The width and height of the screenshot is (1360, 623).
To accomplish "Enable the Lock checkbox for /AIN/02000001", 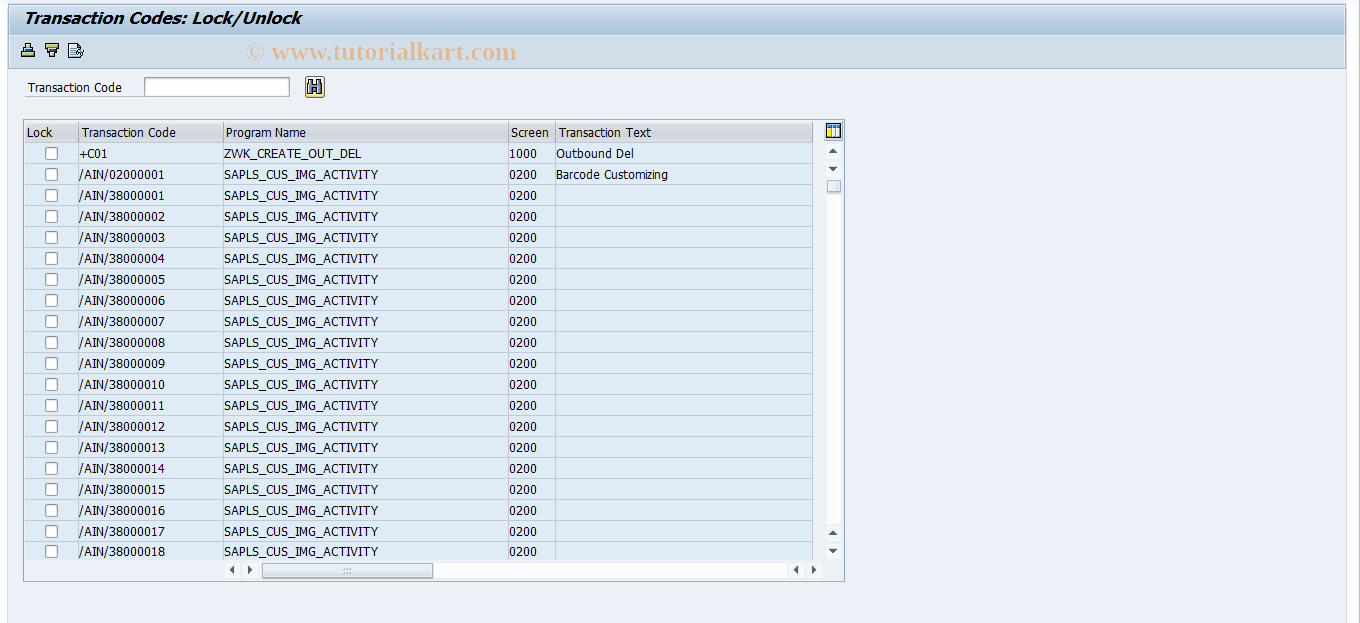I will (x=51, y=174).
